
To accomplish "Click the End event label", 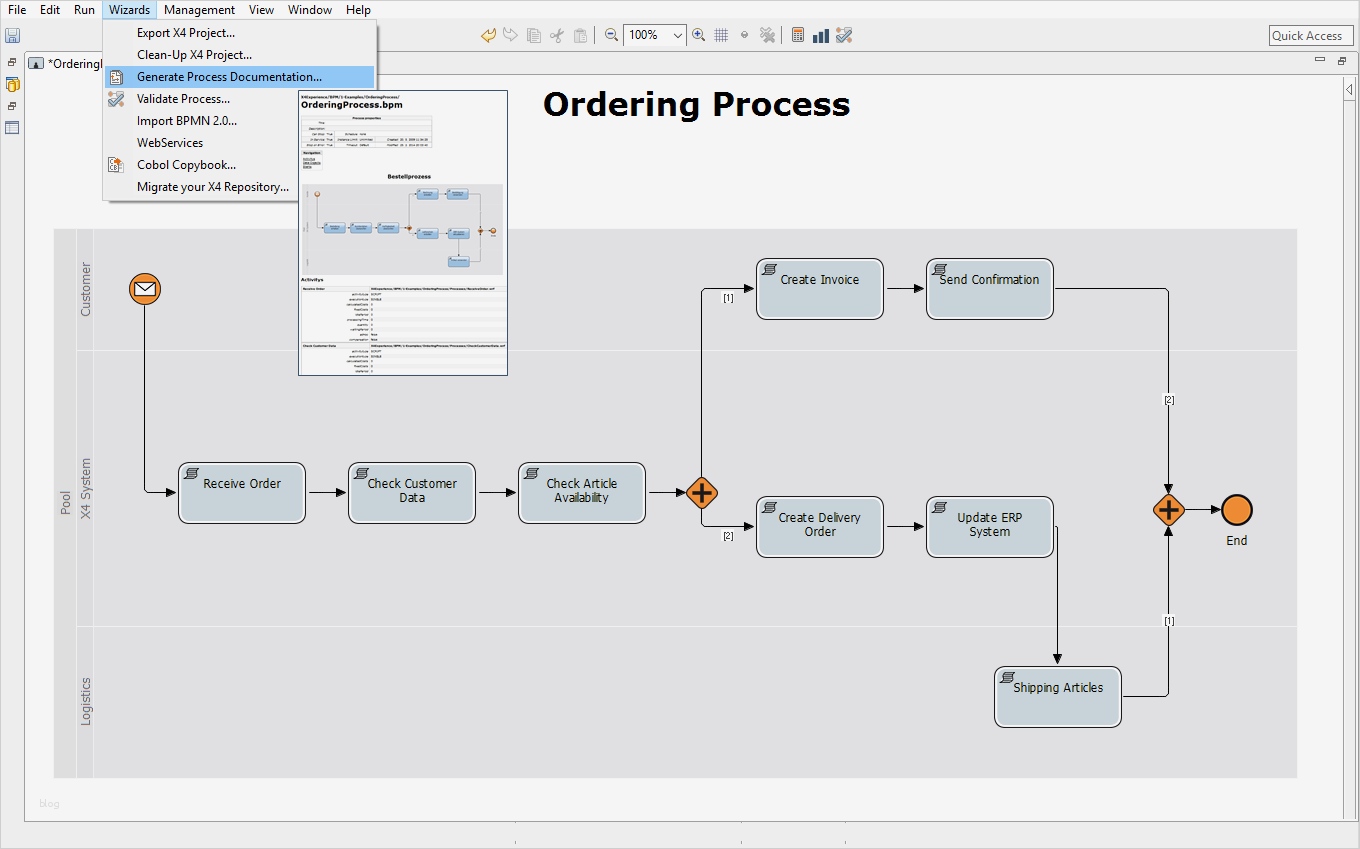I will (x=1237, y=541).
